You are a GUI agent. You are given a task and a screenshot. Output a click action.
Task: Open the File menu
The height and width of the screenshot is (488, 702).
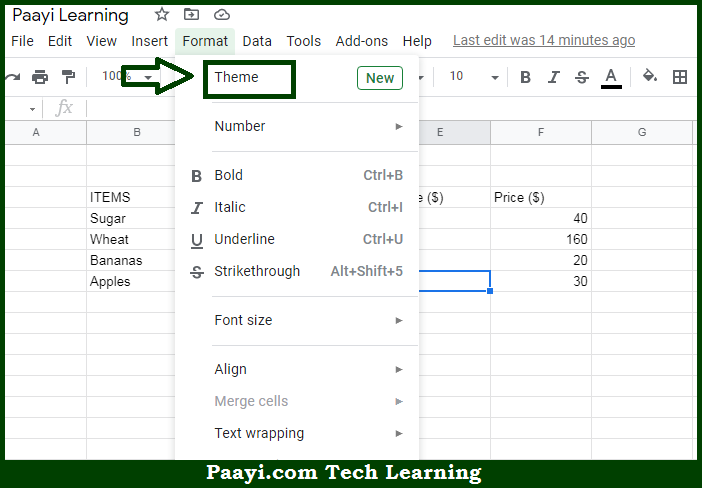[22, 41]
